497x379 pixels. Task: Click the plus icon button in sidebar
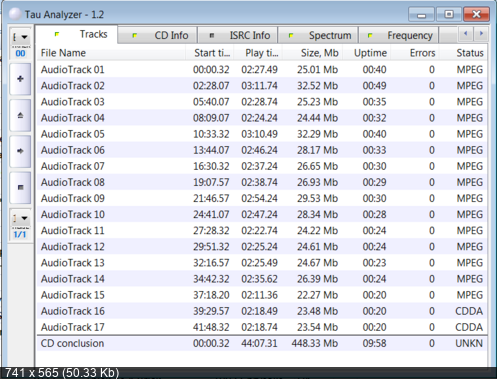(x=20, y=79)
